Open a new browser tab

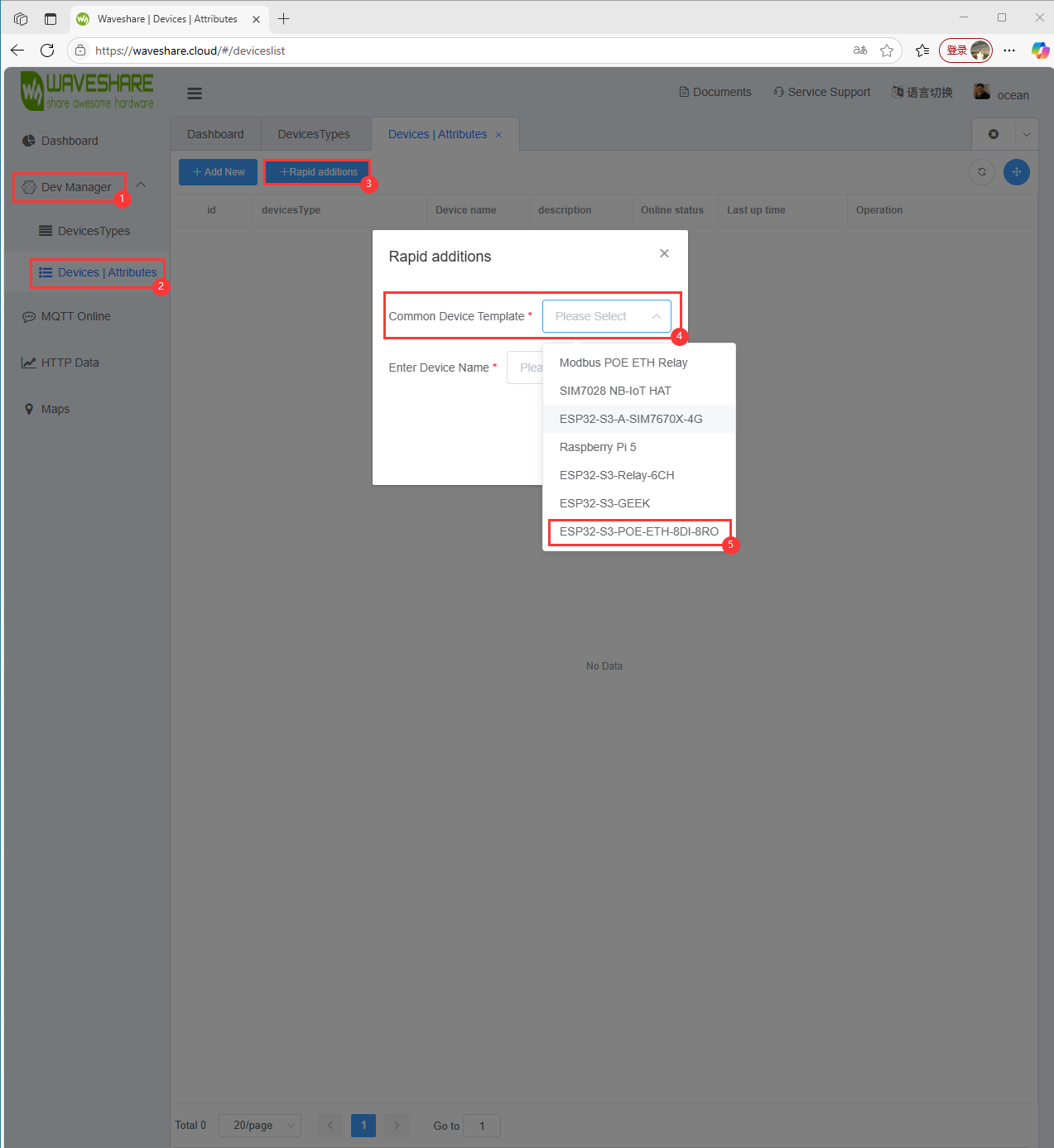point(284,18)
